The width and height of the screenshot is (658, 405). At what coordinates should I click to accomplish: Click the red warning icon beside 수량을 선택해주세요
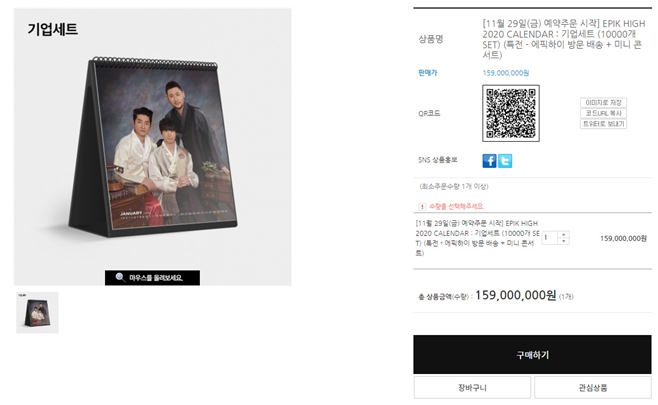click(422, 206)
